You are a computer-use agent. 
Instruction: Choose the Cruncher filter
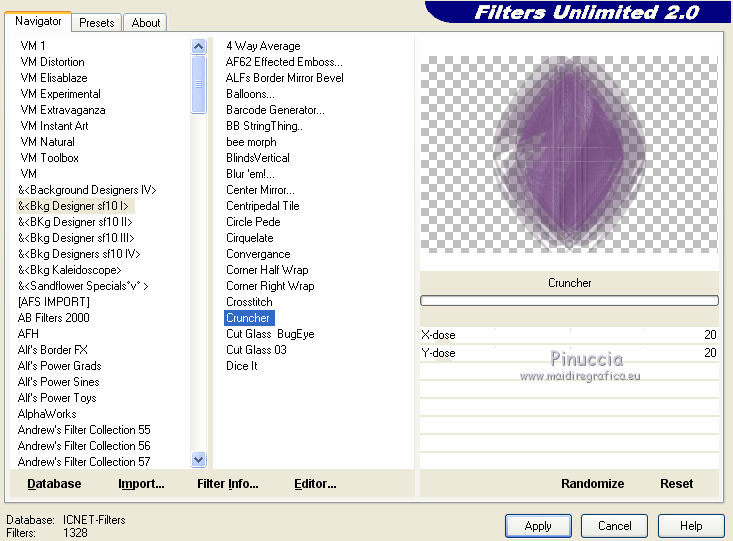pos(248,318)
